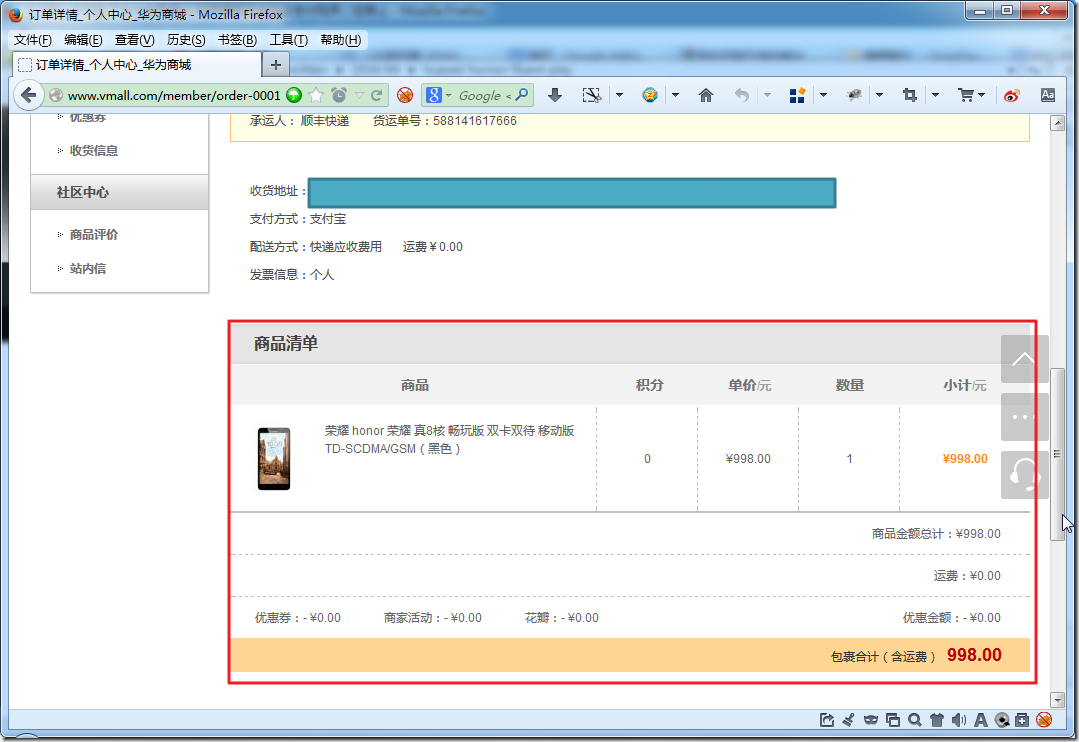Open the address bar history dropdown arrow

(x=359, y=95)
